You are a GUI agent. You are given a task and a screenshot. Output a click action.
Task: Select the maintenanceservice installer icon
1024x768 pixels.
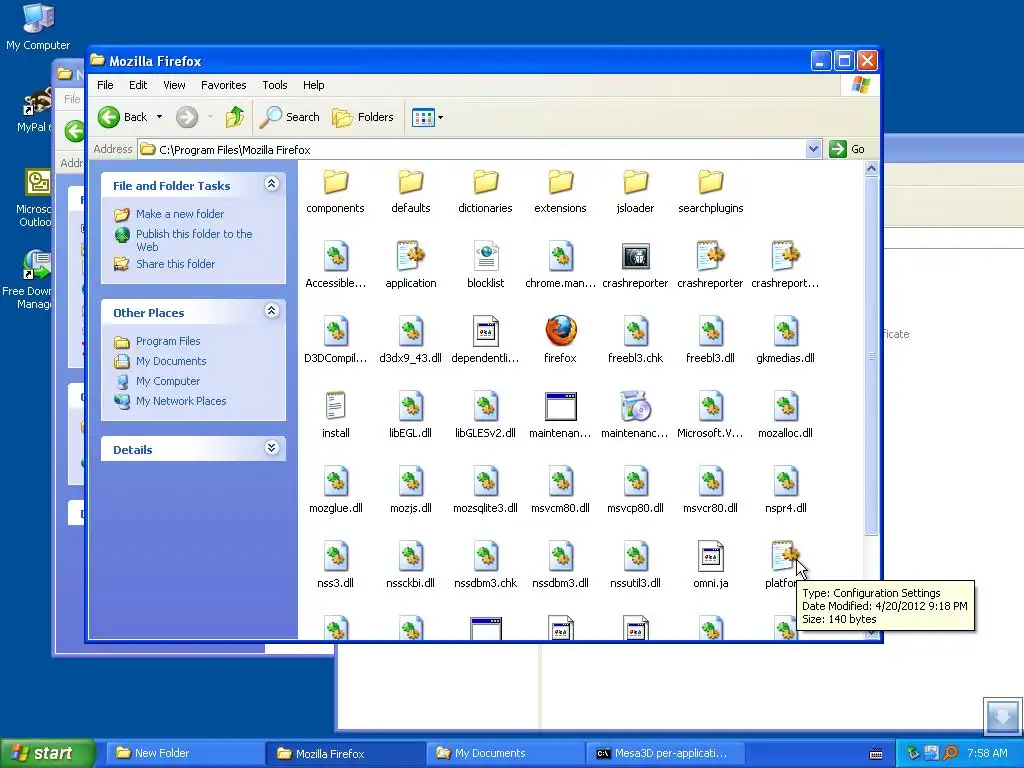(635, 415)
